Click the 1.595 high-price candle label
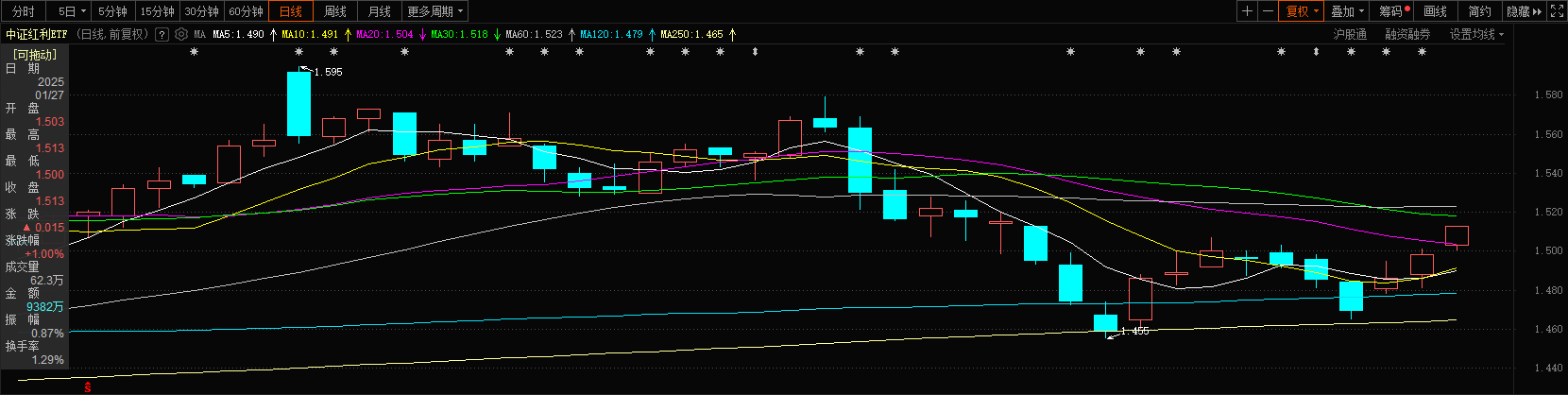Image resolution: width=1568 pixels, height=395 pixels. tap(328, 72)
